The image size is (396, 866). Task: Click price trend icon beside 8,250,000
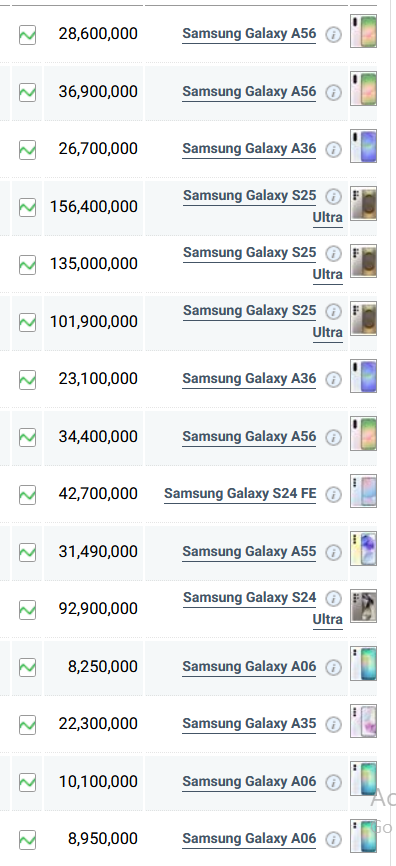[27, 667]
